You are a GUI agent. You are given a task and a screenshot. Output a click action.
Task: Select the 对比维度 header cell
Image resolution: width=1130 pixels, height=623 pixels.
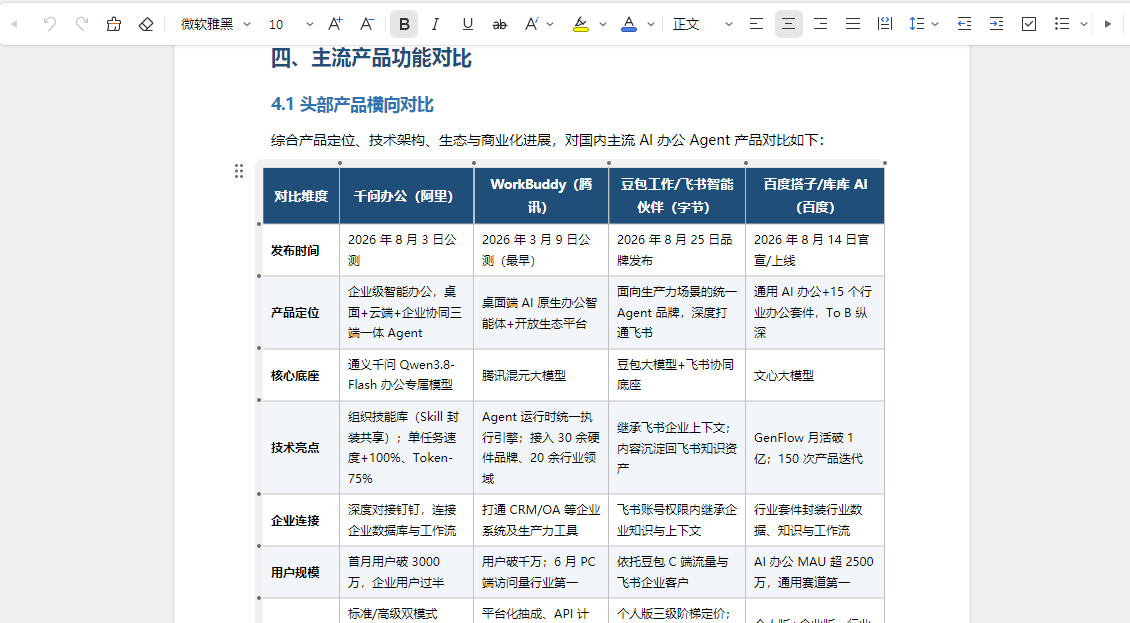[301, 196]
